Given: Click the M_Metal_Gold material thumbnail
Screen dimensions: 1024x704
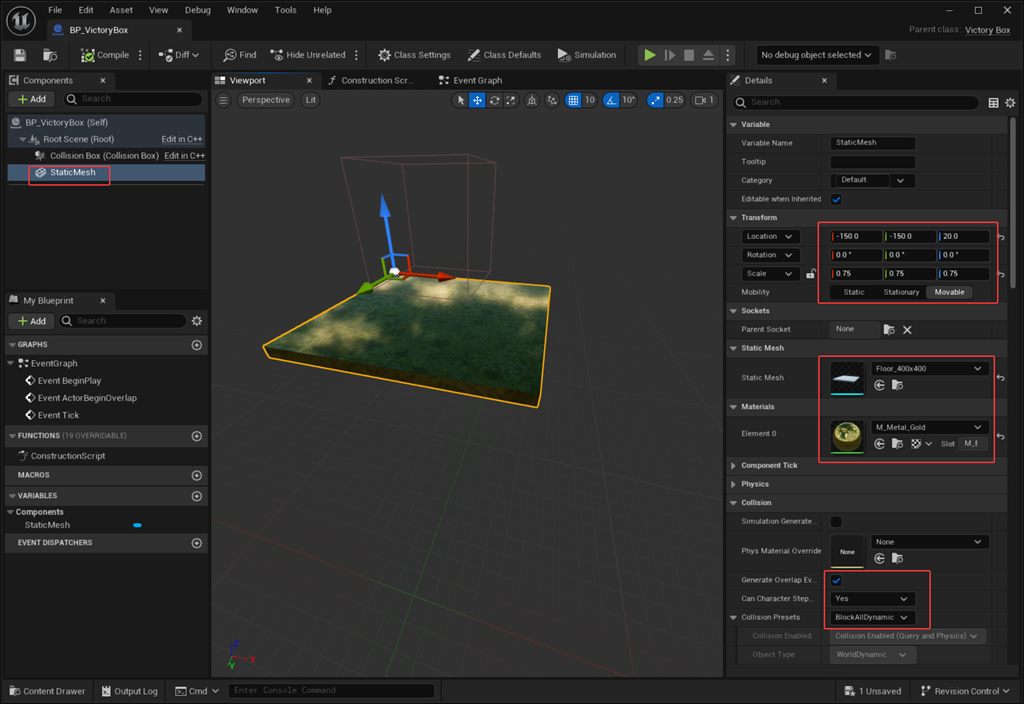Looking at the screenshot, I should point(847,436).
